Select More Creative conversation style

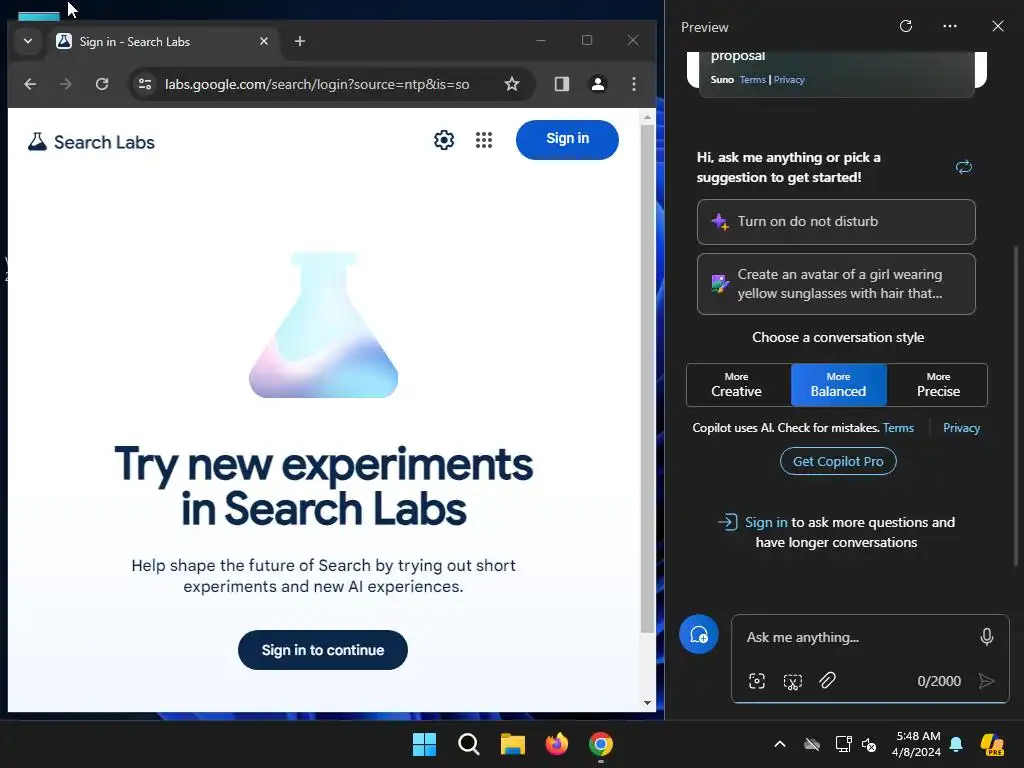[x=738, y=385]
